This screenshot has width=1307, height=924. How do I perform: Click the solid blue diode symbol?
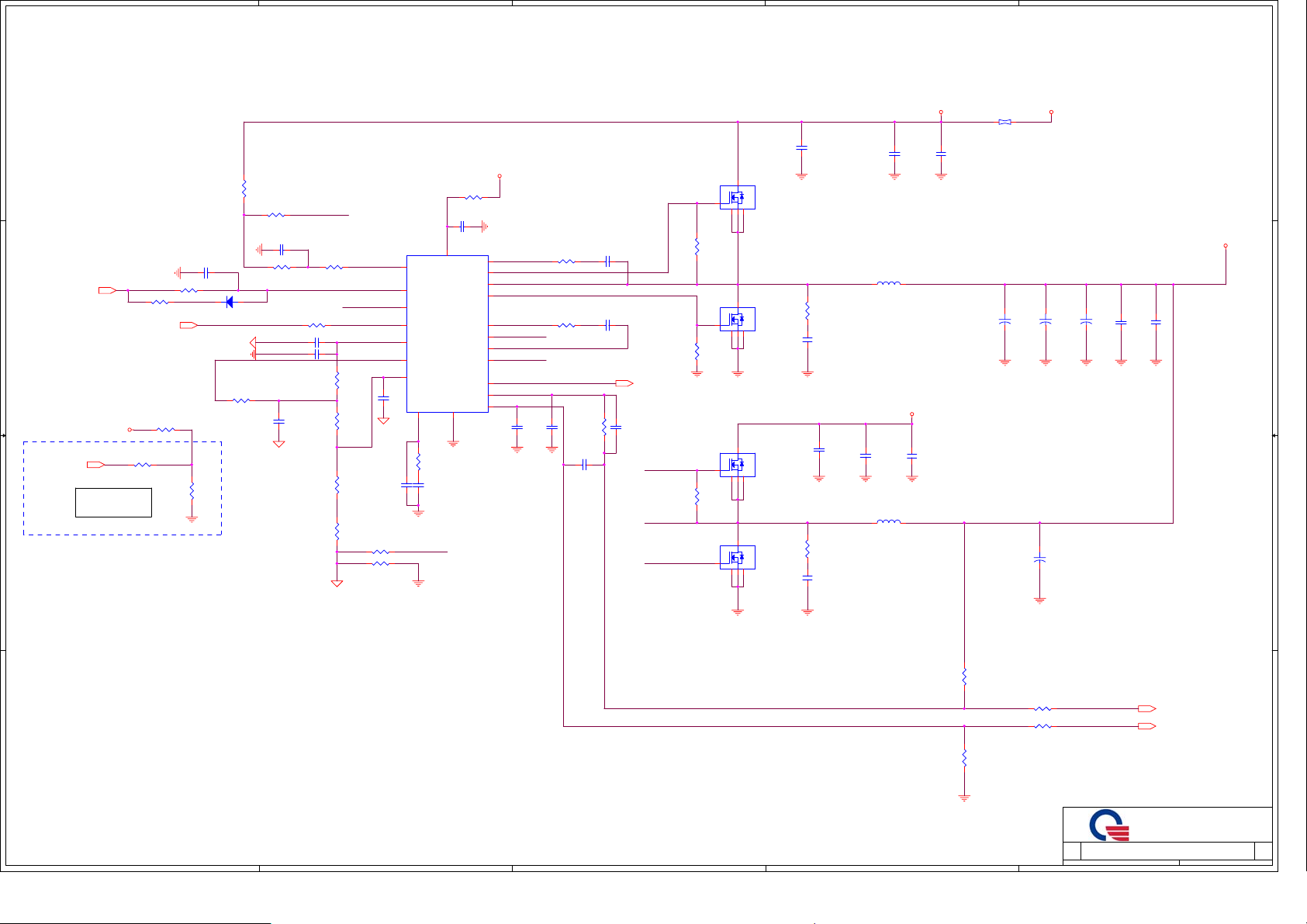point(230,302)
